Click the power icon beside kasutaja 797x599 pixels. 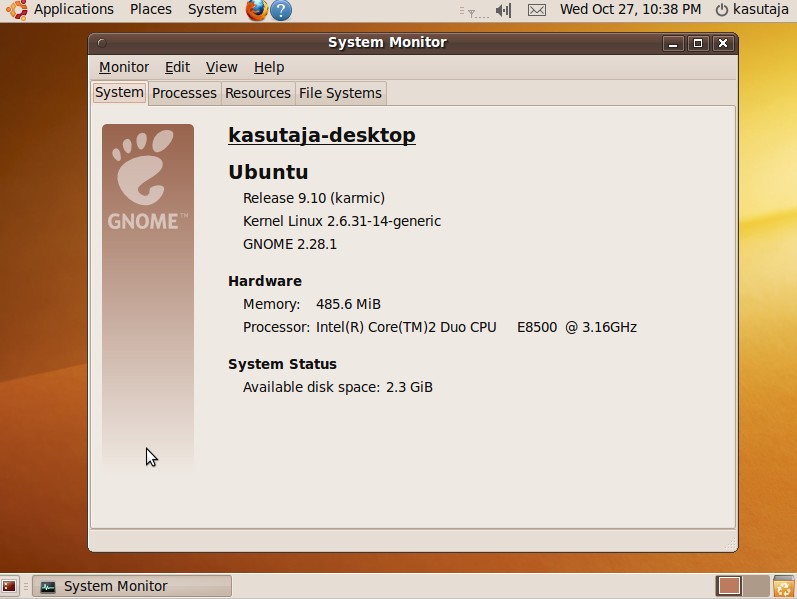point(721,10)
